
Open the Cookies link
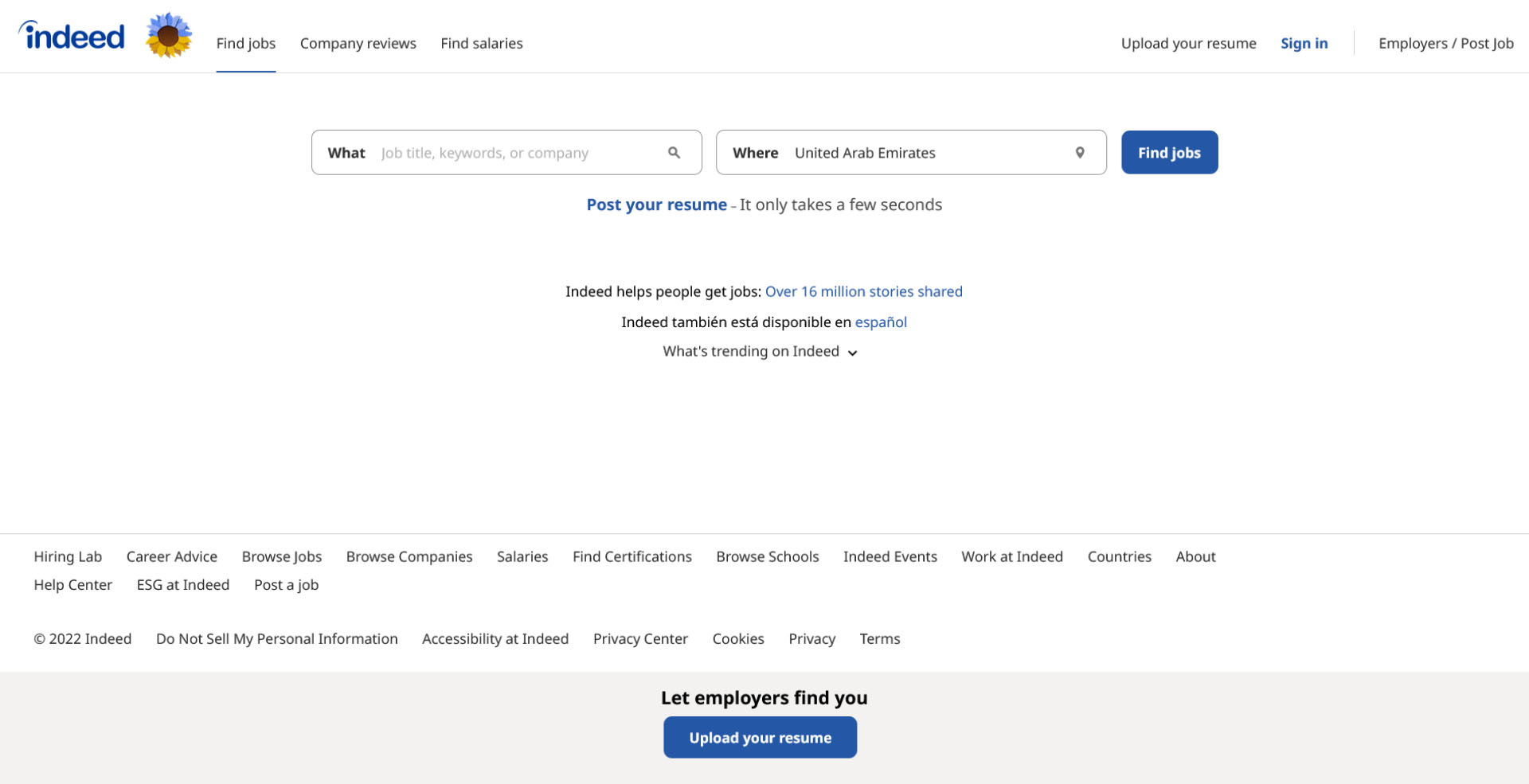coord(738,638)
